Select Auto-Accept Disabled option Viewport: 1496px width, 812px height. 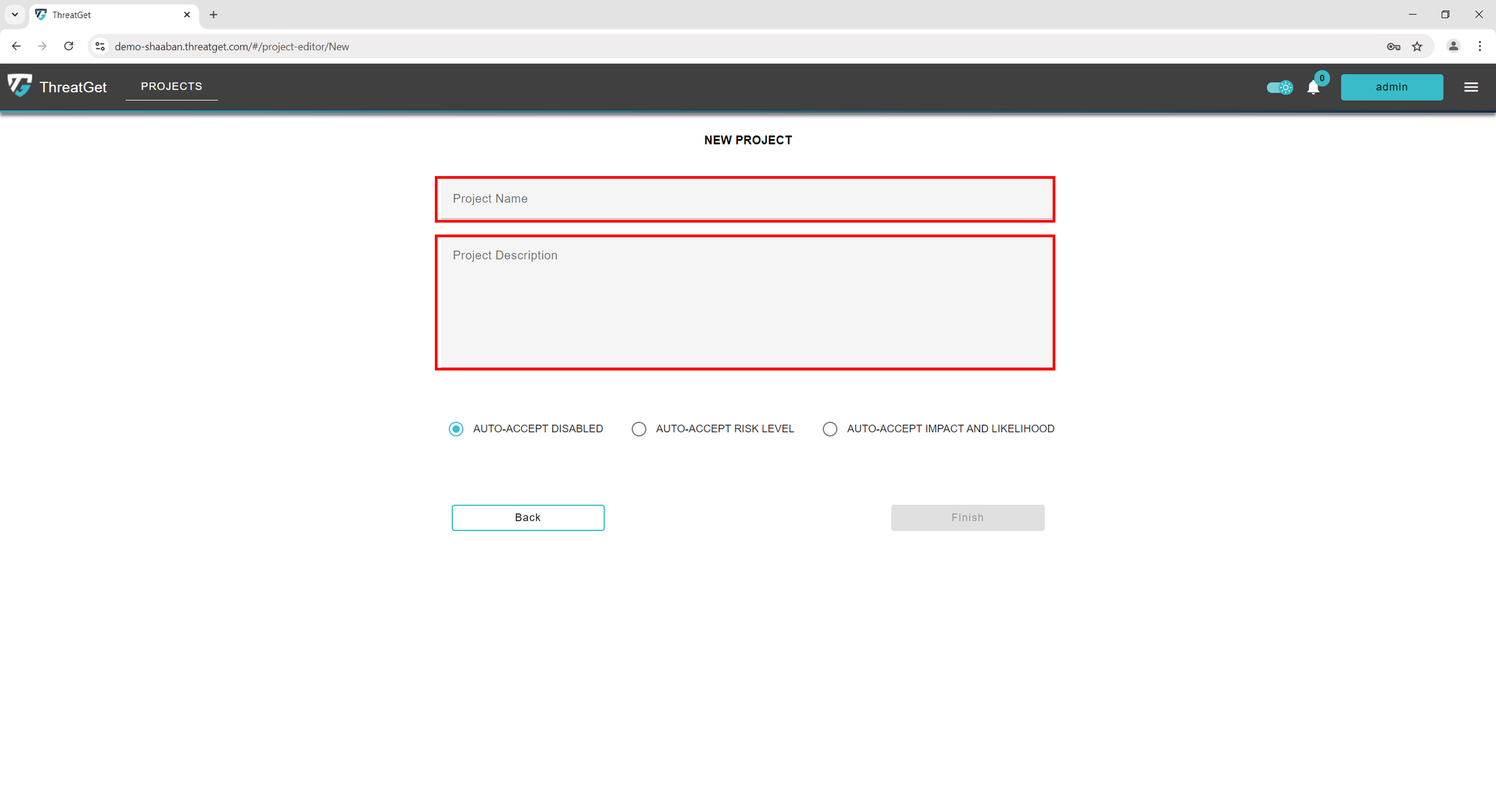pyautogui.click(x=456, y=429)
